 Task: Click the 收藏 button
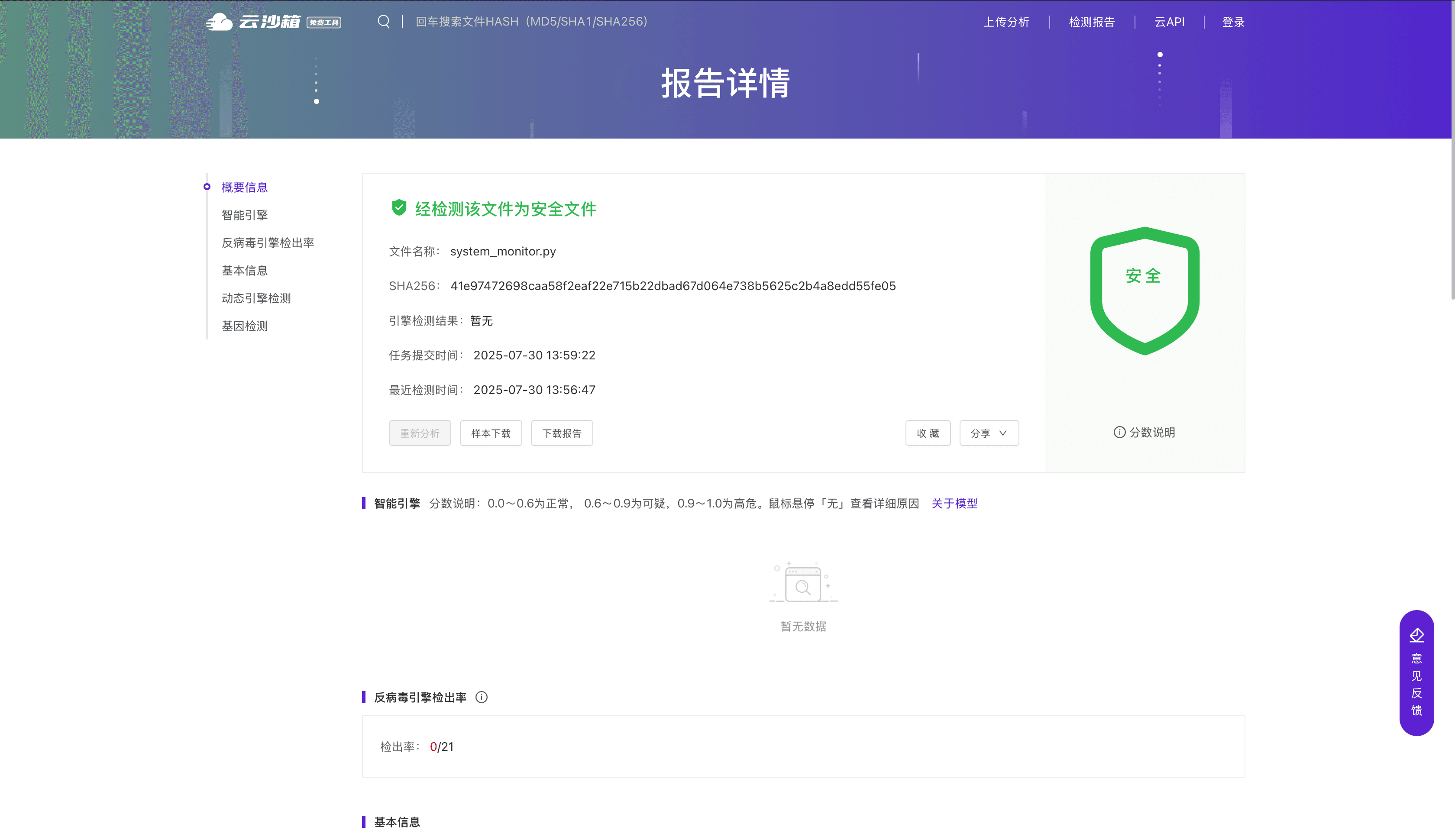[x=928, y=433]
